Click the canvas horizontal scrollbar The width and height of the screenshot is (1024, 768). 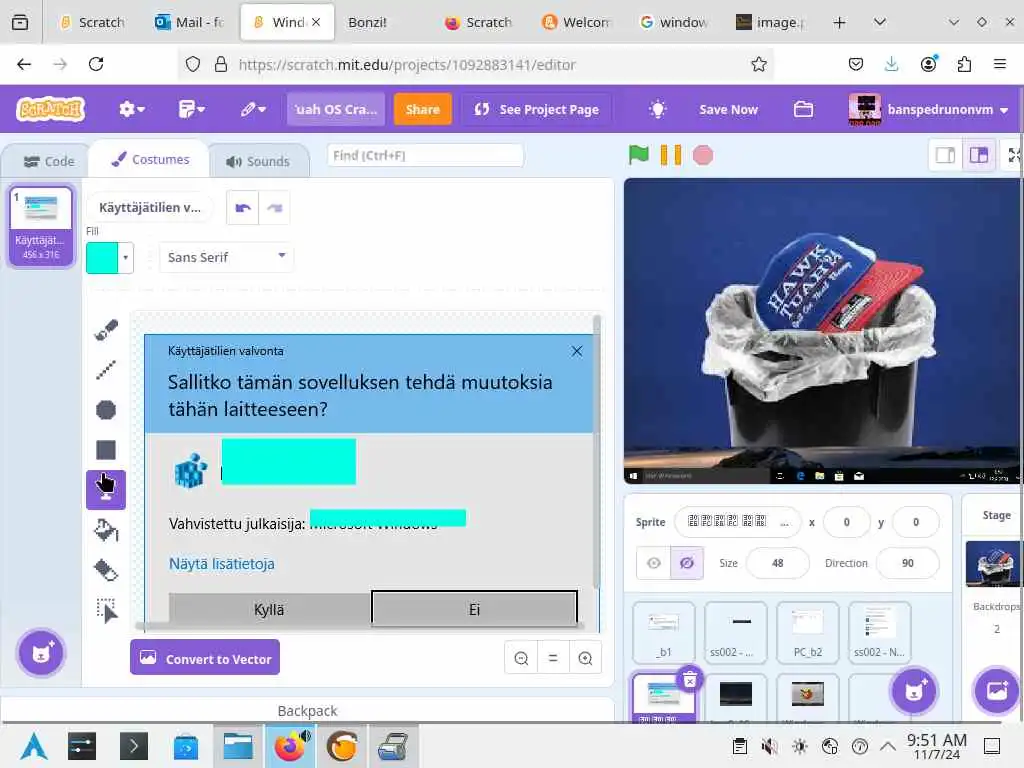[357, 627]
